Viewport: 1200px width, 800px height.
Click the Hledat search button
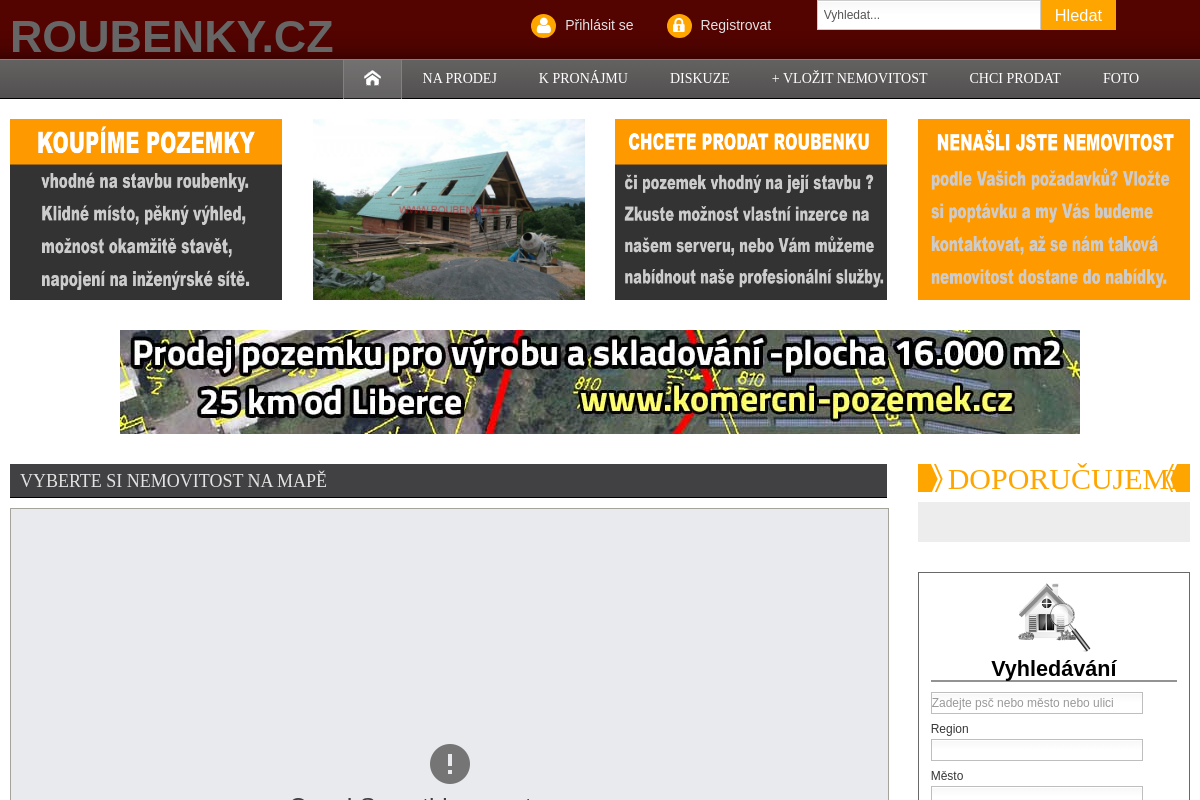click(x=1078, y=15)
